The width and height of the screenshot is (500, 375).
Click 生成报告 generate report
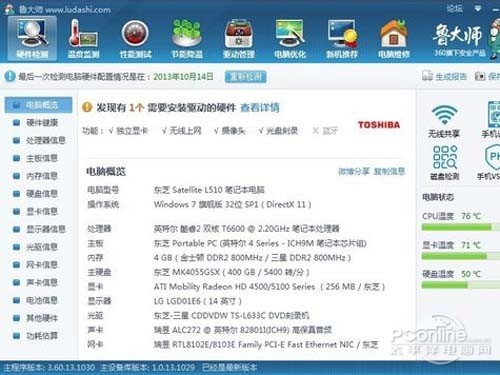pyautogui.click(x=444, y=76)
